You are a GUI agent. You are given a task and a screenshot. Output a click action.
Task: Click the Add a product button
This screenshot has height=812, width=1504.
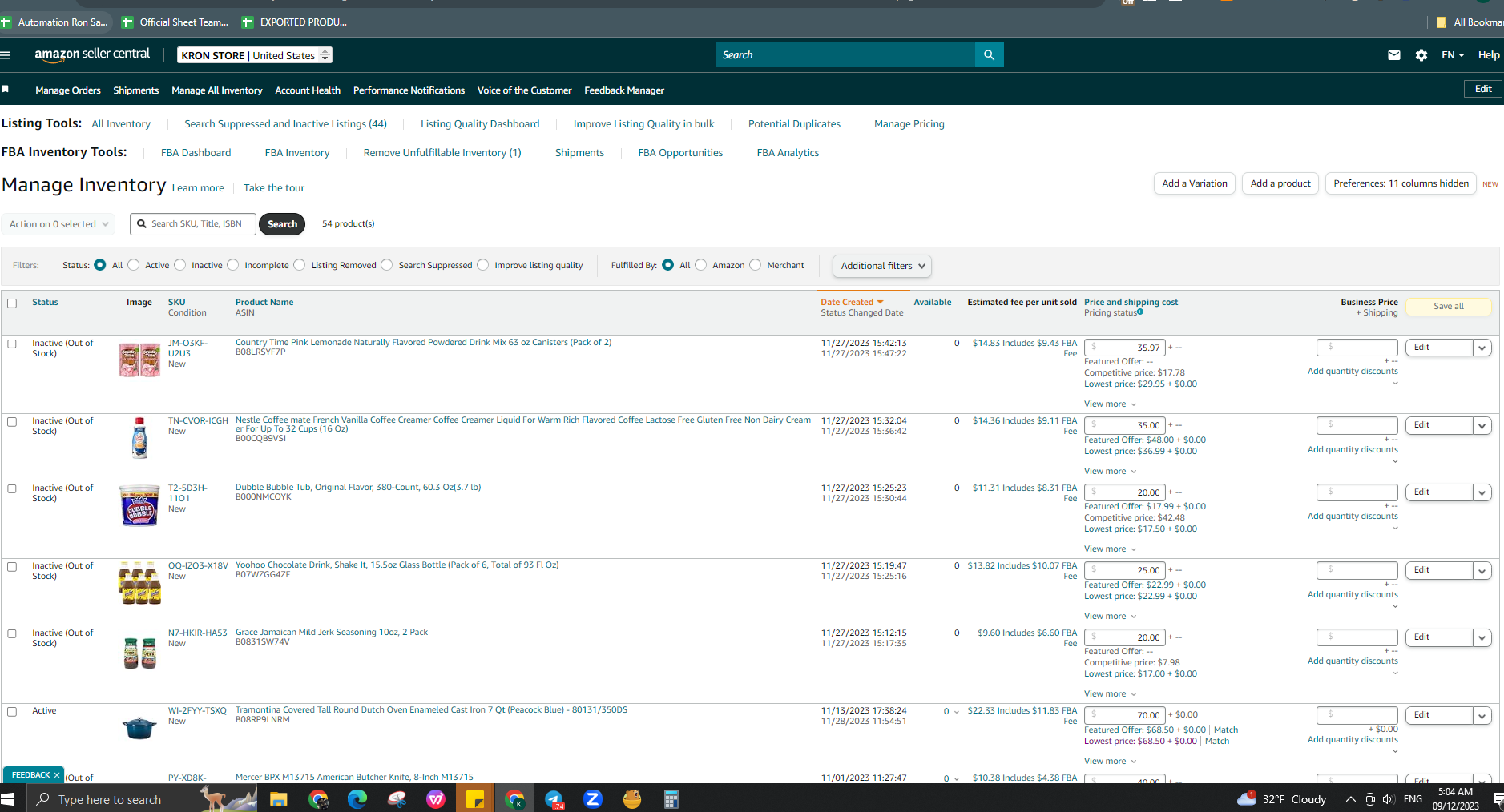pos(1280,183)
